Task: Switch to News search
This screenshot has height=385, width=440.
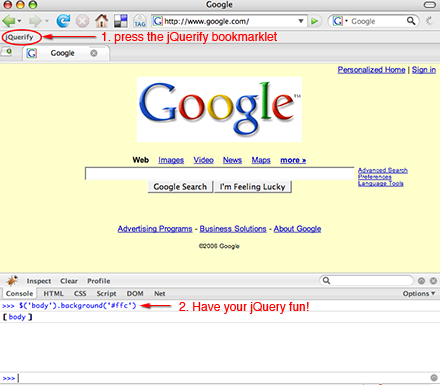Action: (232, 160)
